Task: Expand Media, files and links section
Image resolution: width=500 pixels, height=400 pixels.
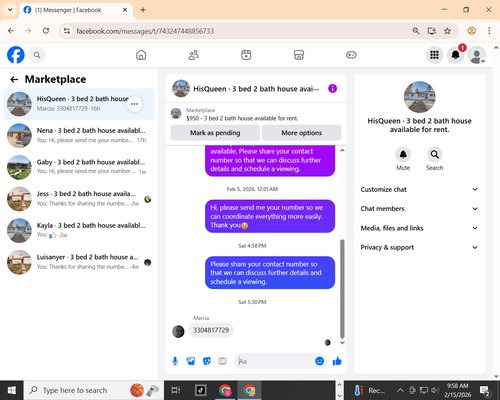Action: (x=419, y=228)
